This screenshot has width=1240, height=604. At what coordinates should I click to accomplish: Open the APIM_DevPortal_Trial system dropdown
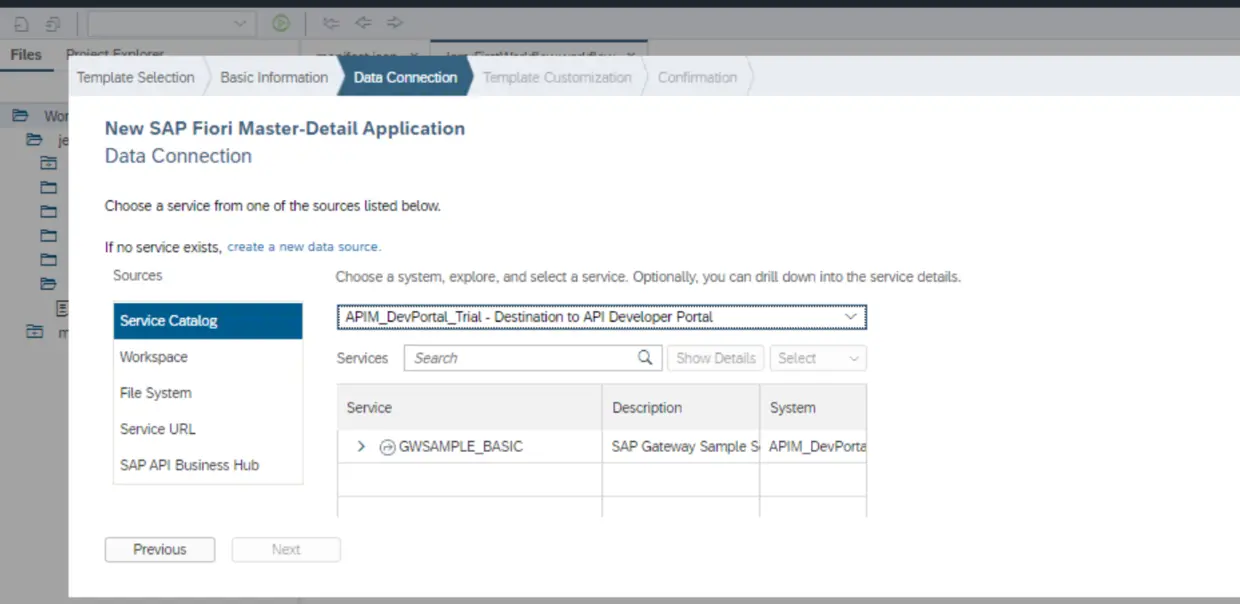[x=602, y=317]
